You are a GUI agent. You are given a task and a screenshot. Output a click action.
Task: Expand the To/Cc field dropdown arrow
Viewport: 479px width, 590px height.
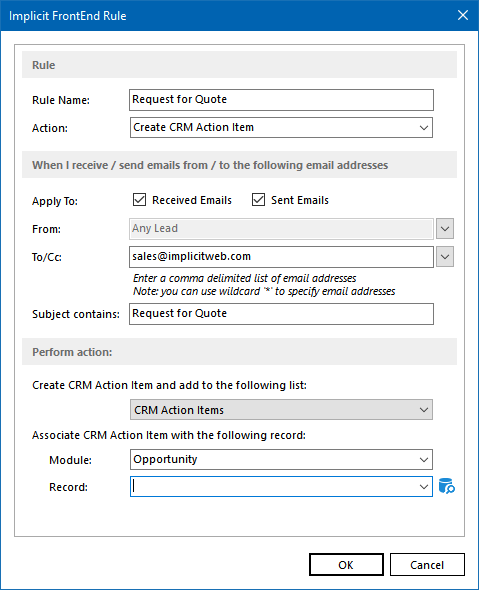[445, 257]
